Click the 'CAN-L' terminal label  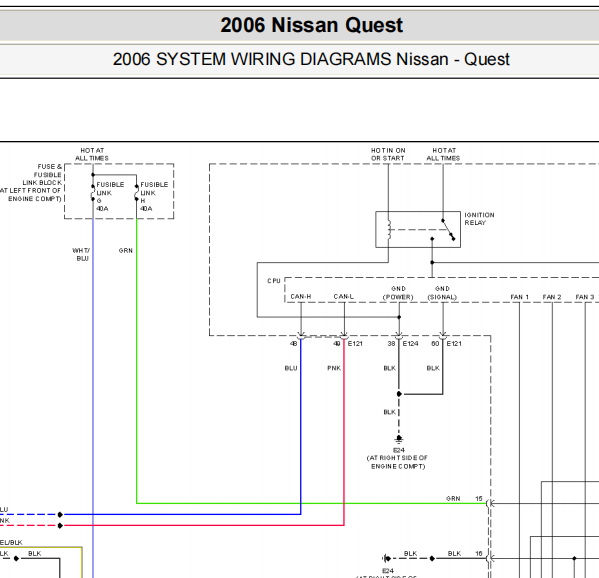343,296
